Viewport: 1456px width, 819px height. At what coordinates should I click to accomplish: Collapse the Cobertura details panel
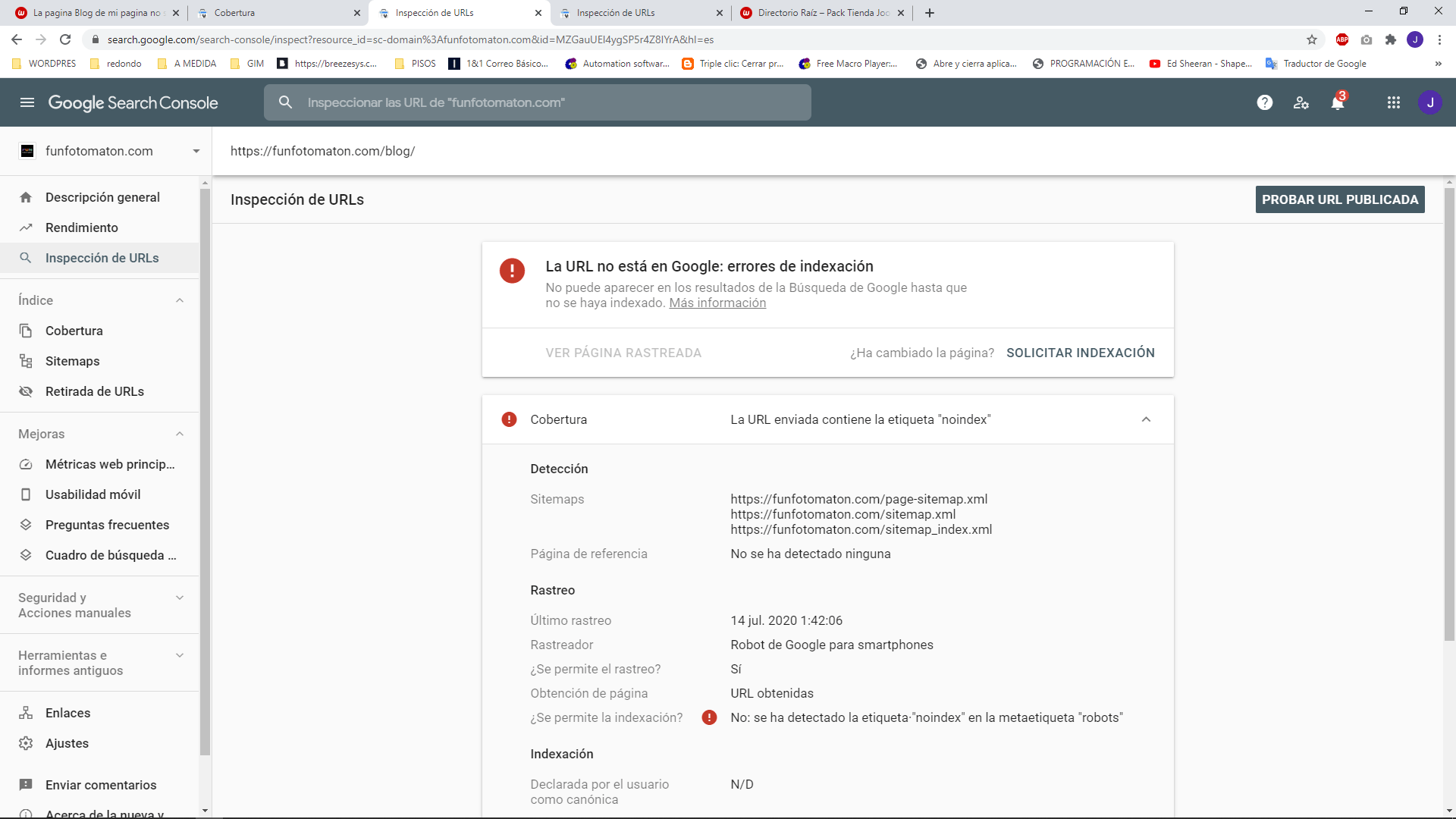point(1147,419)
